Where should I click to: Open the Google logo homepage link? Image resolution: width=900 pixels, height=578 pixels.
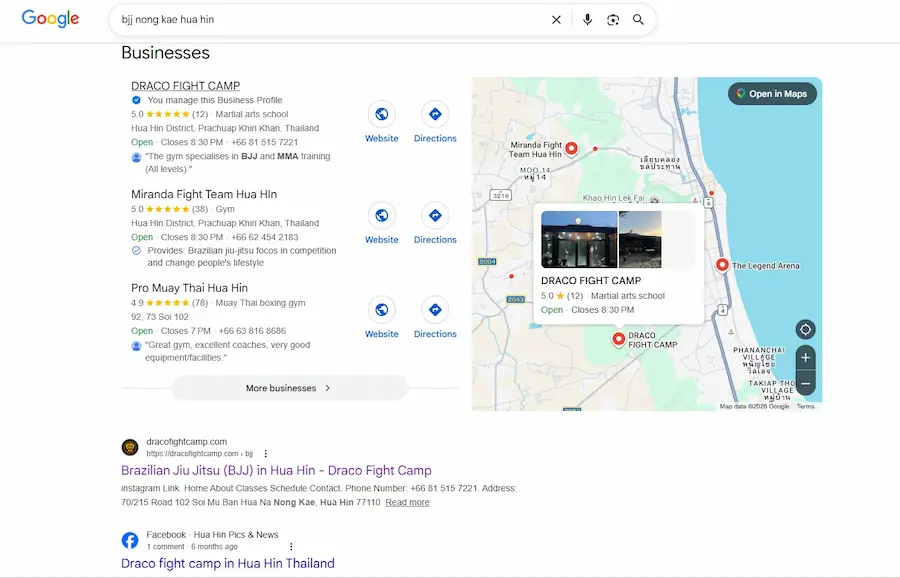[51, 18]
